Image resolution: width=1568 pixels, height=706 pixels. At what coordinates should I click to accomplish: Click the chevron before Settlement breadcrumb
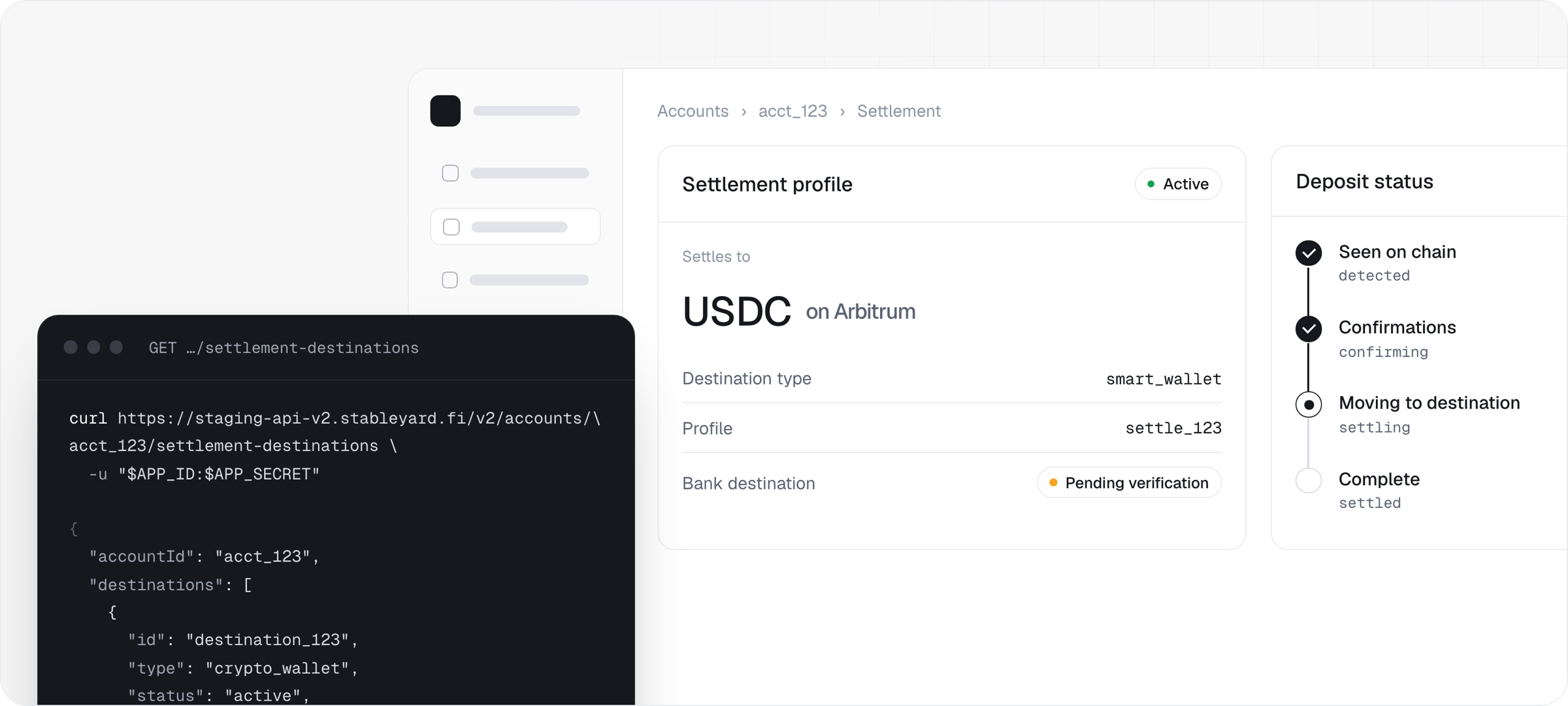pyautogui.click(x=842, y=112)
